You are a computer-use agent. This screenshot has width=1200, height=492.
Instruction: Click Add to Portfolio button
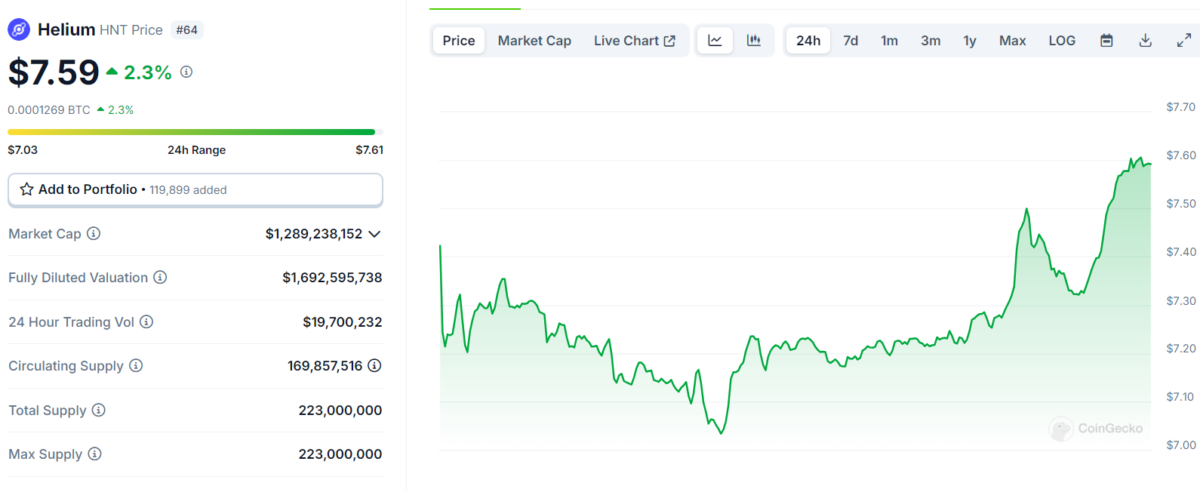point(195,189)
